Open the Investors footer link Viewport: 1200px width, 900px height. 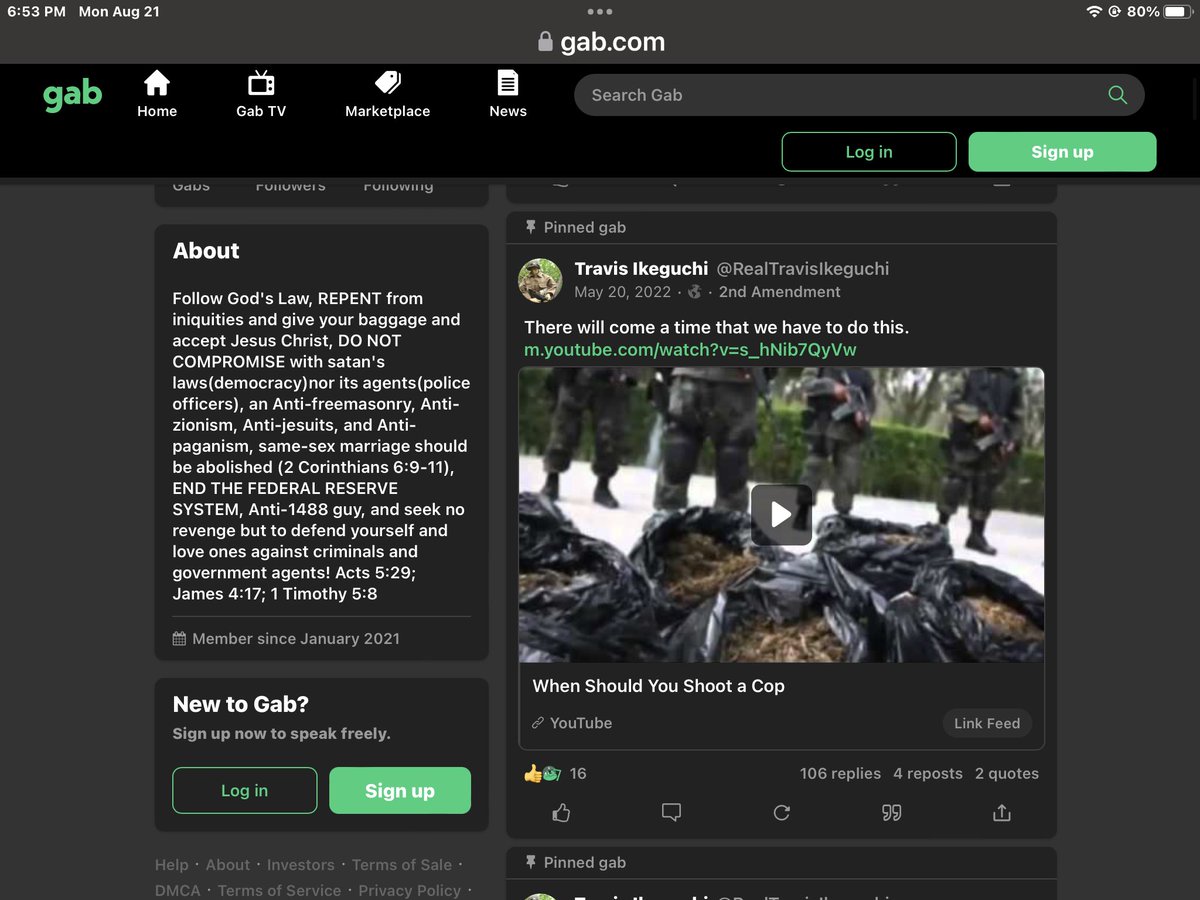[x=300, y=865]
